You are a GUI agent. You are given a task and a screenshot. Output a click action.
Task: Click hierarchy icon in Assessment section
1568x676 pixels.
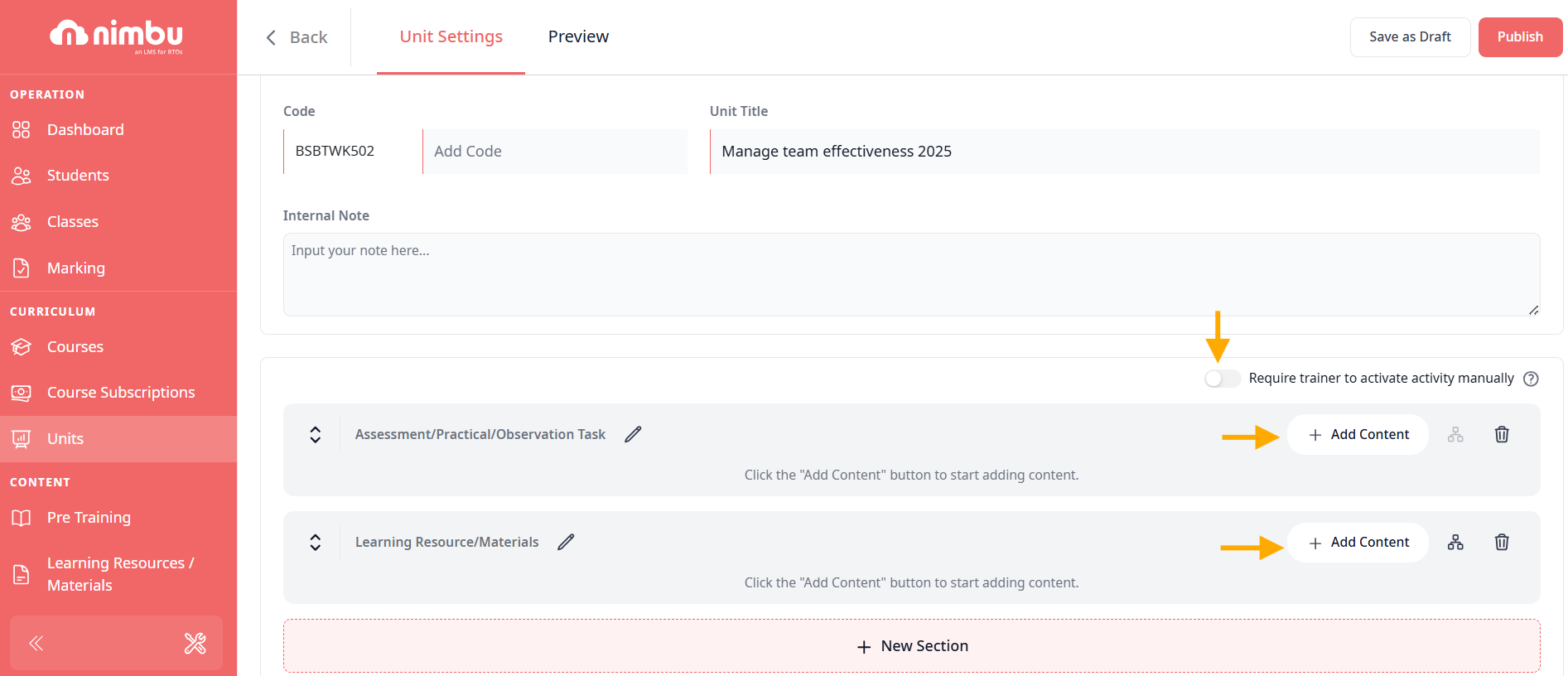pyautogui.click(x=1455, y=435)
